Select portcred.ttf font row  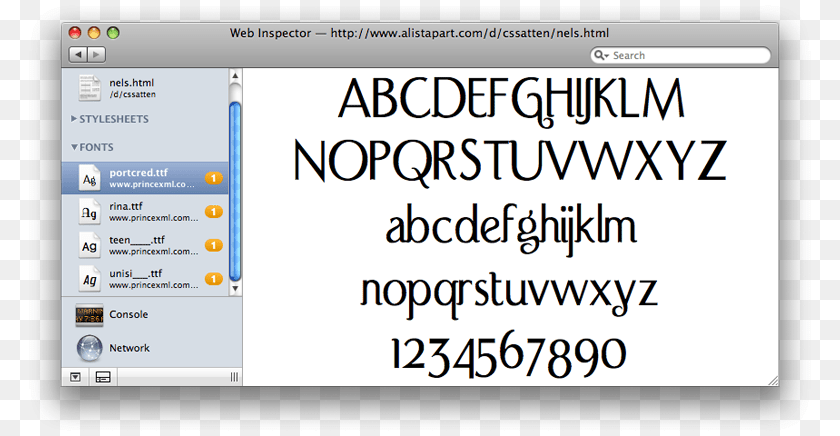tap(145, 178)
